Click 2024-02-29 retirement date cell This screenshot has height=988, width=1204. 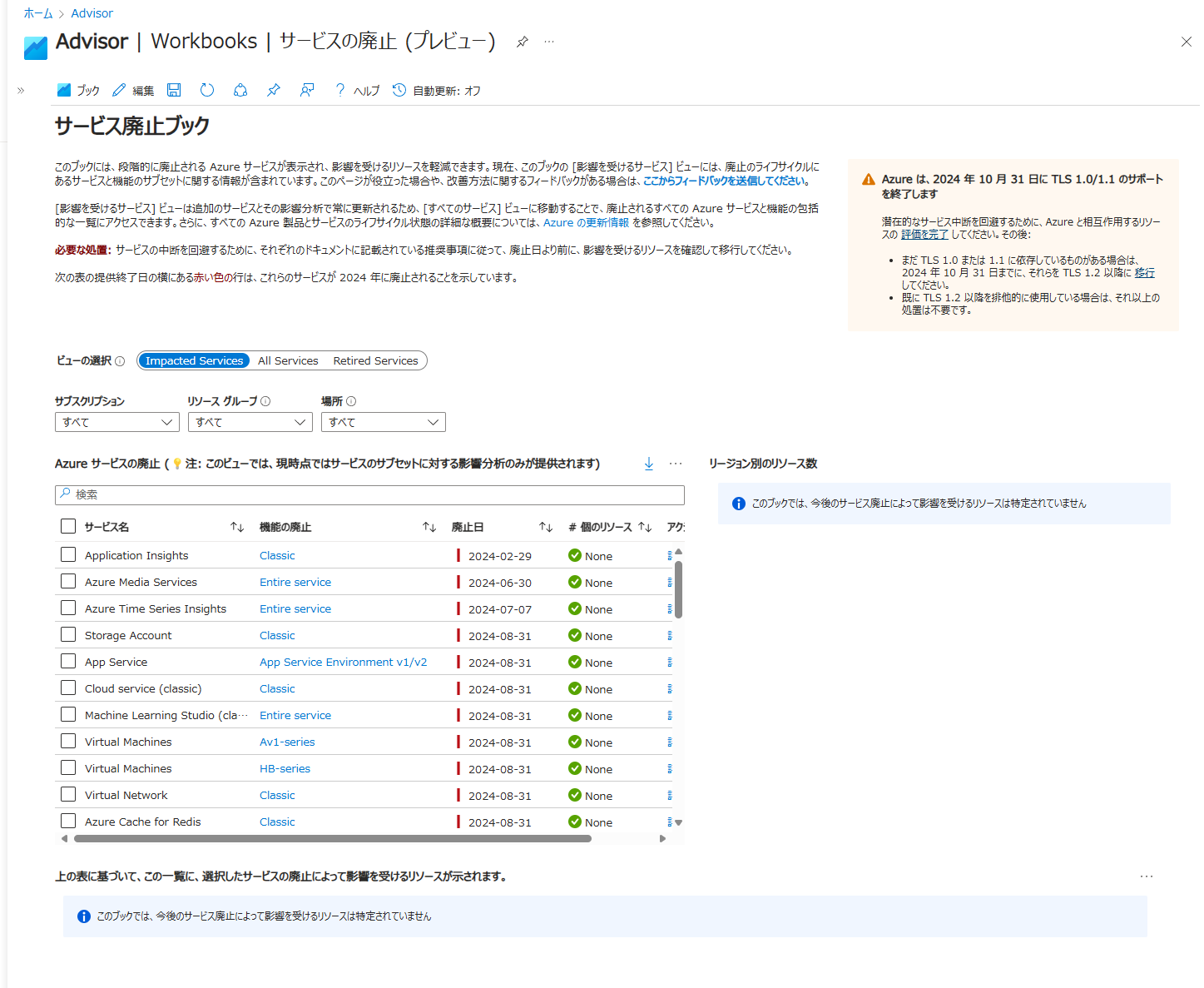pyautogui.click(x=499, y=556)
